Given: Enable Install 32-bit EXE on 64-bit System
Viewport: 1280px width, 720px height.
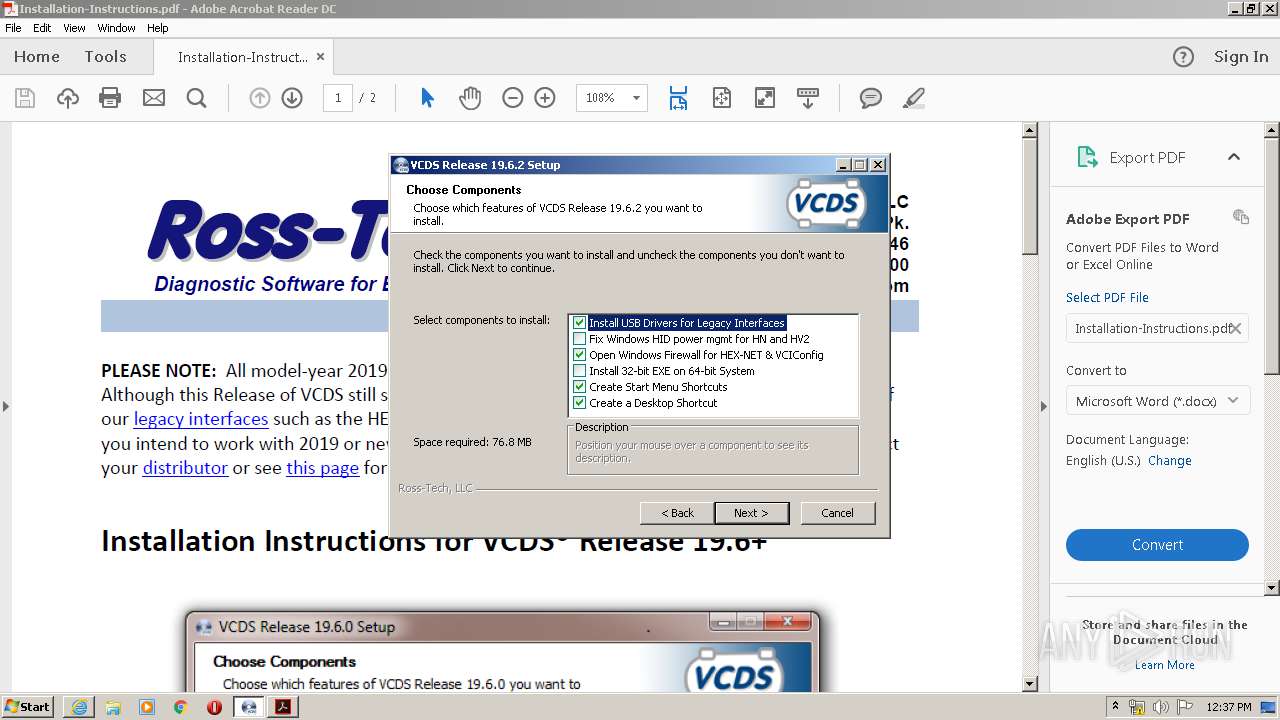Looking at the screenshot, I should pos(579,371).
